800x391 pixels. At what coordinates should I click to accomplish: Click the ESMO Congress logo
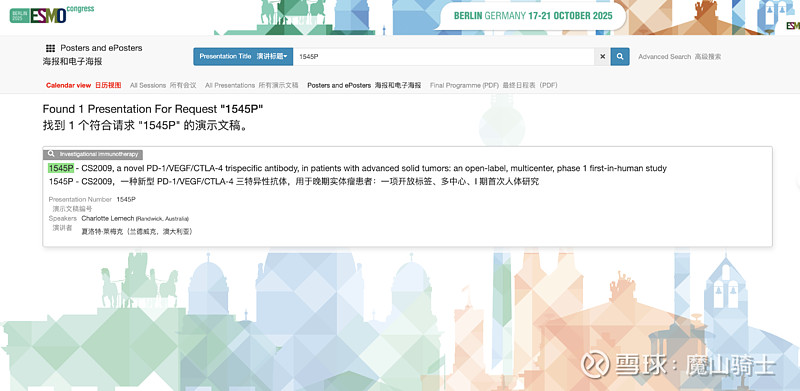click(52, 14)
